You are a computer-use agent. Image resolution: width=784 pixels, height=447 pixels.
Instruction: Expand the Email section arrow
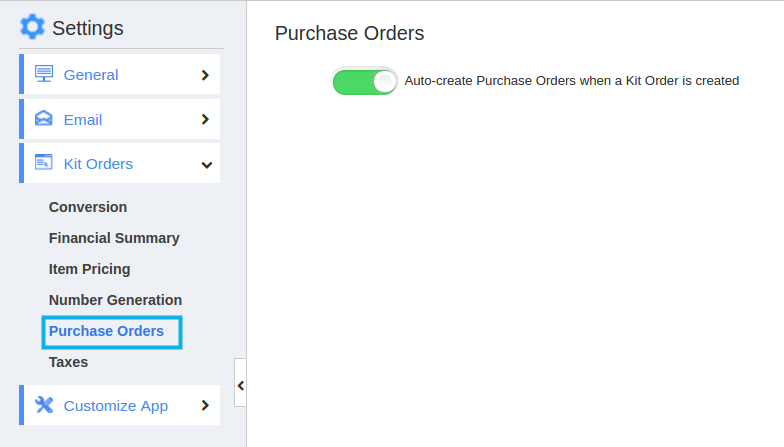click(205, 119)
